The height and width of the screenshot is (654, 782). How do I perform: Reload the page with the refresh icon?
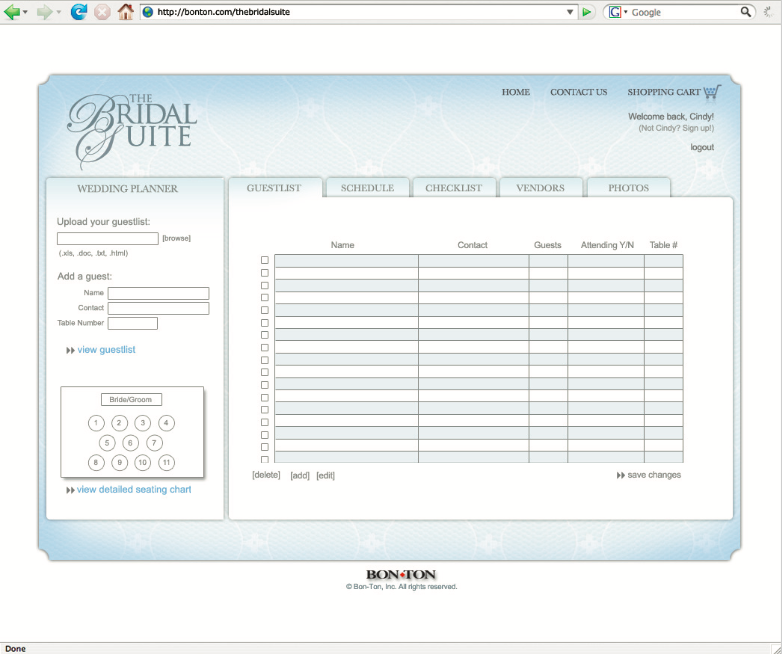78,11
